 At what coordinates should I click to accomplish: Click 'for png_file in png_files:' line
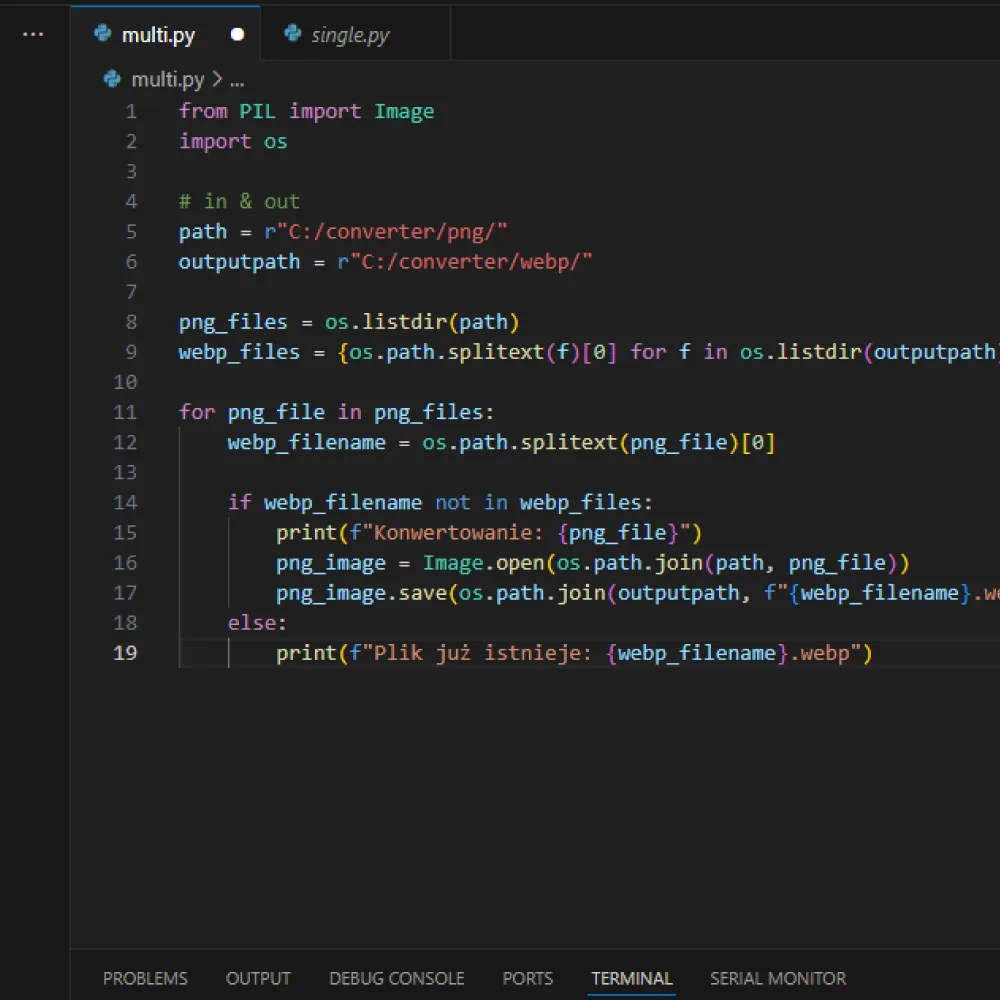336,413
